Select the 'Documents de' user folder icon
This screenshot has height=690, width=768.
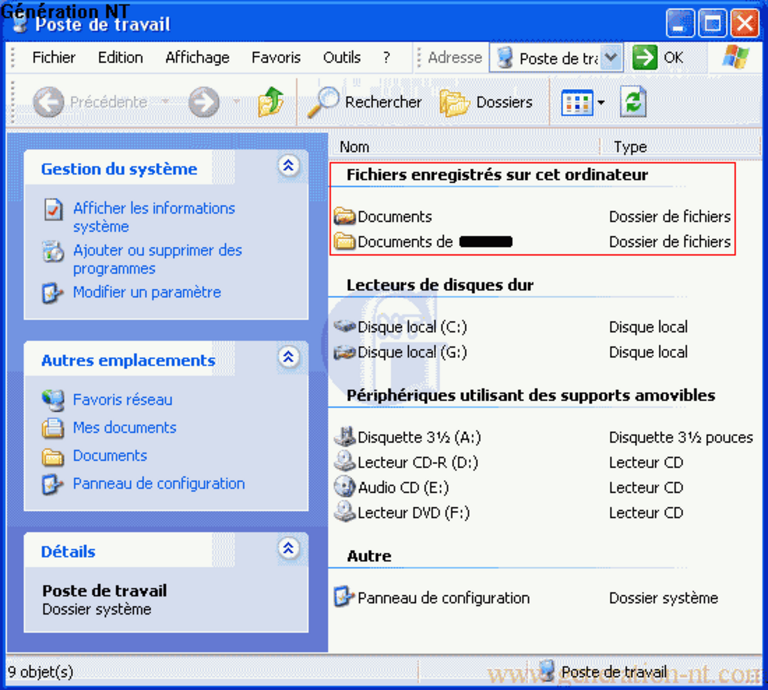point(344,241)
